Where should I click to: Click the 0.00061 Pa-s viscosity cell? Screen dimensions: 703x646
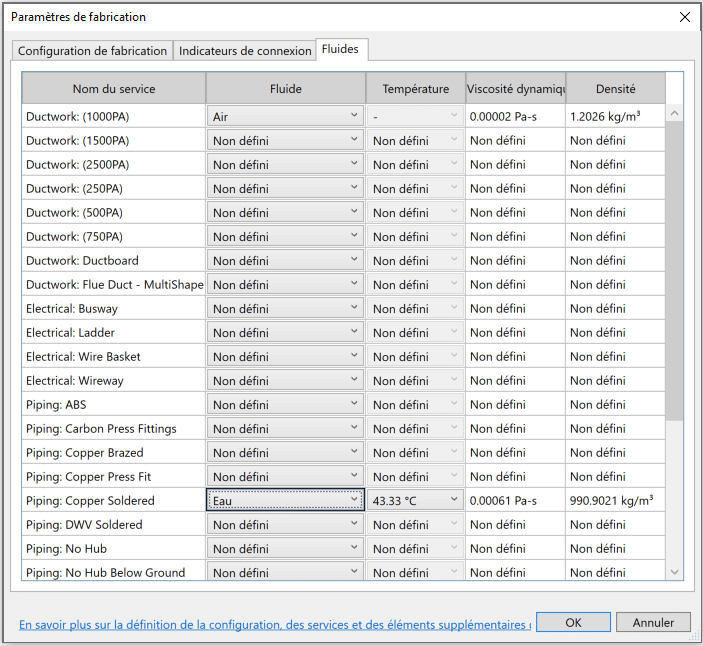tap(516, 500)
